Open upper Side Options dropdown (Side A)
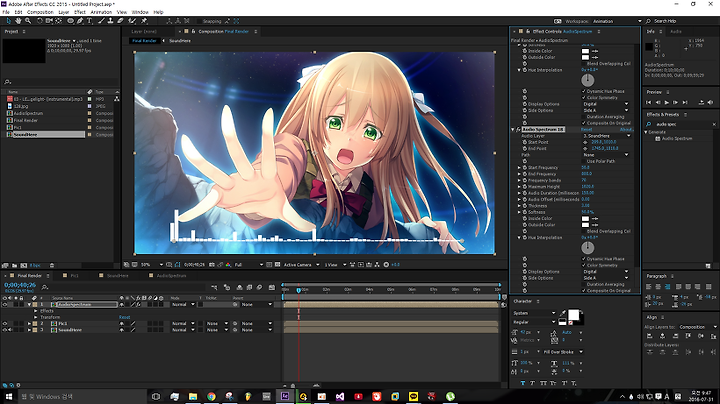This screenshot has width=720, height=404. point(605,111)
